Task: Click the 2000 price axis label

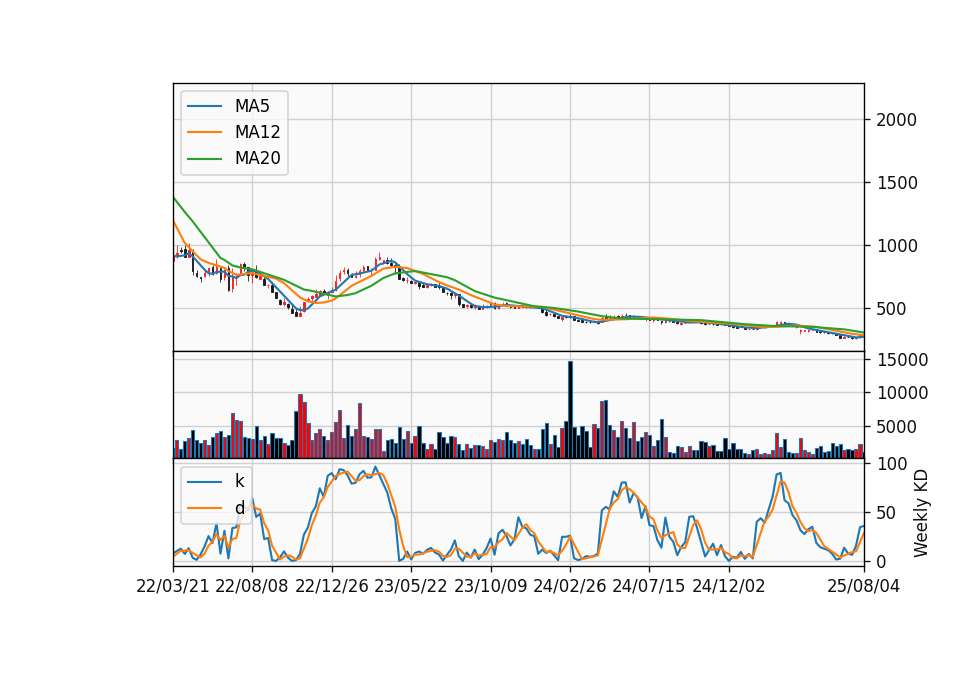Action: coord(896,120)
